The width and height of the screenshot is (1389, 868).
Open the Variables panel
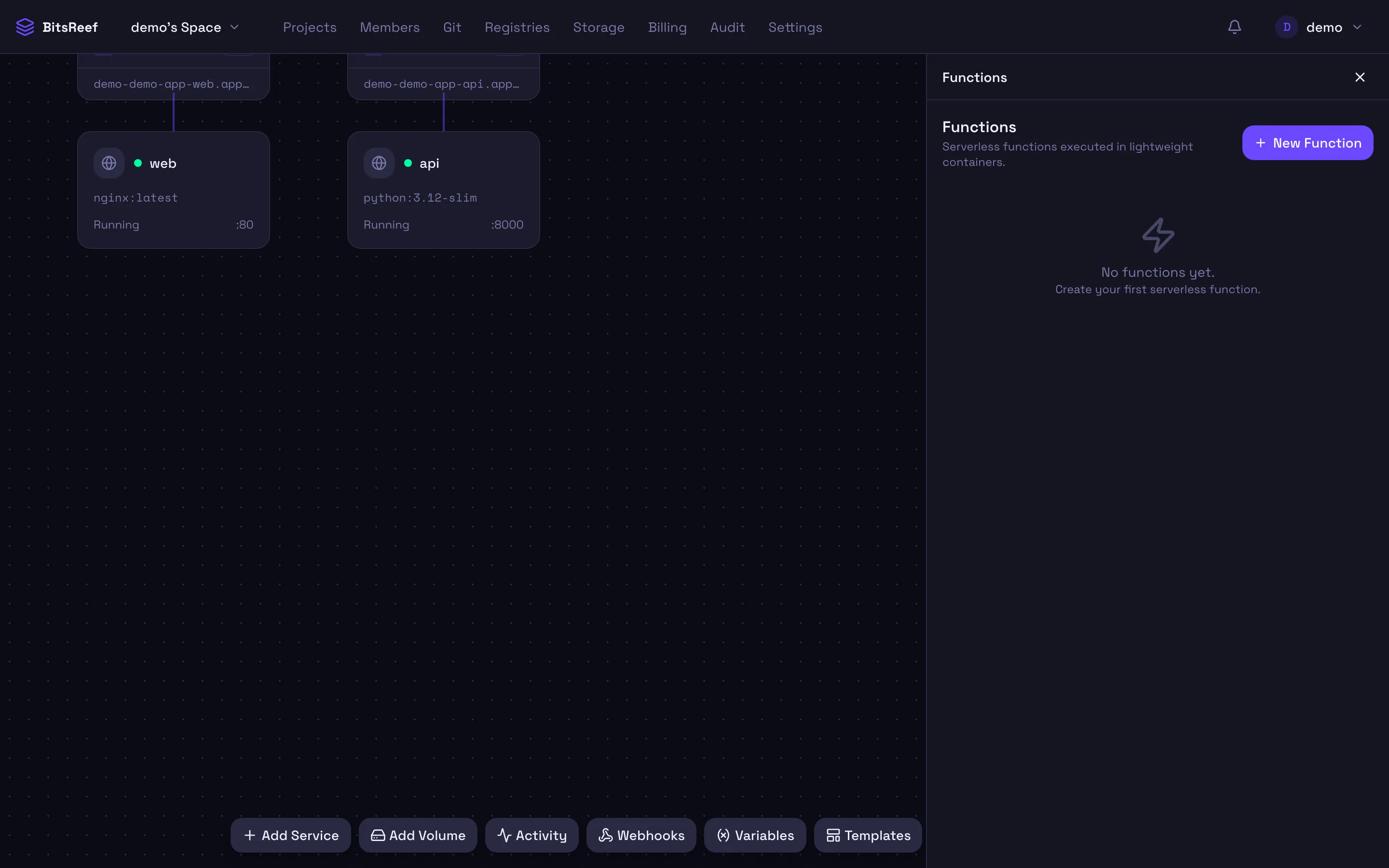(755, 835)
